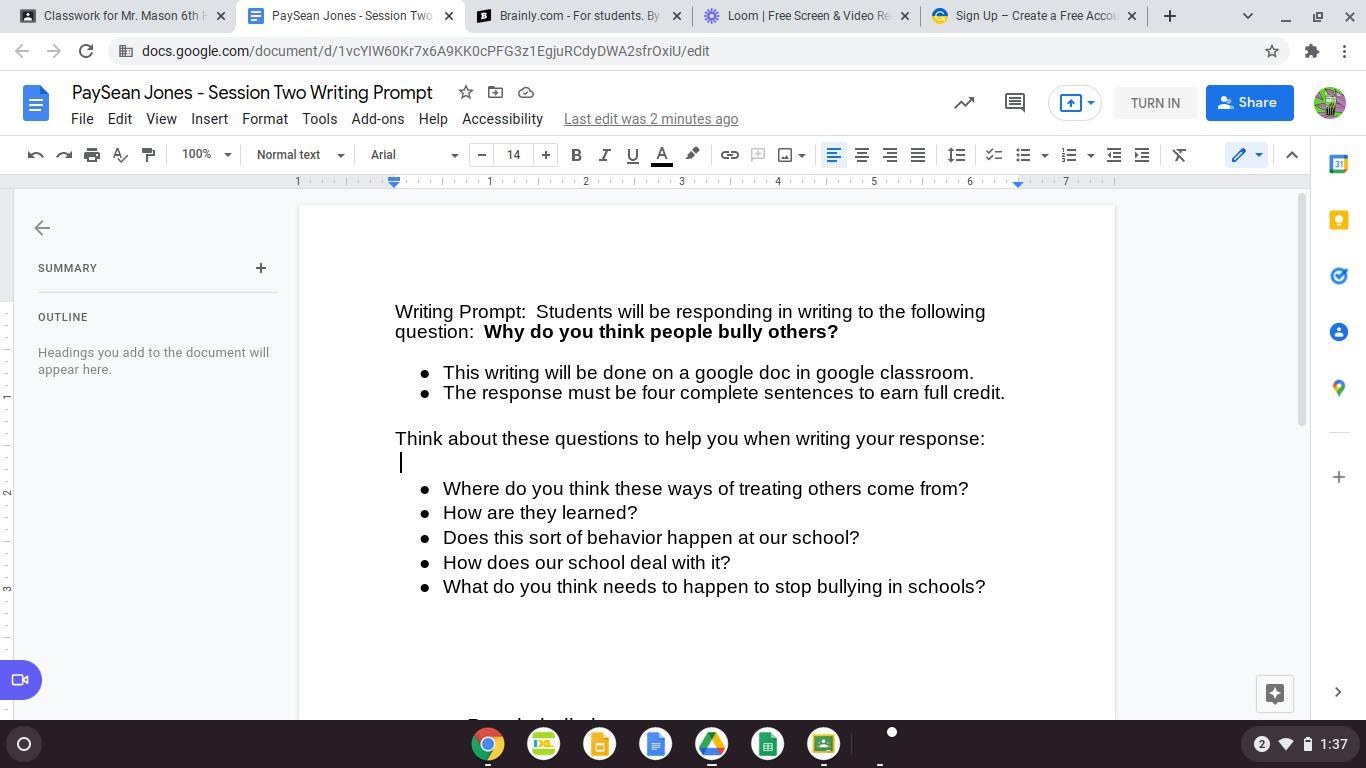The height and width of the screenshot is (768, 1366).
Task: Open the Arial font dropdown
Action: click(x=413, y=155)
